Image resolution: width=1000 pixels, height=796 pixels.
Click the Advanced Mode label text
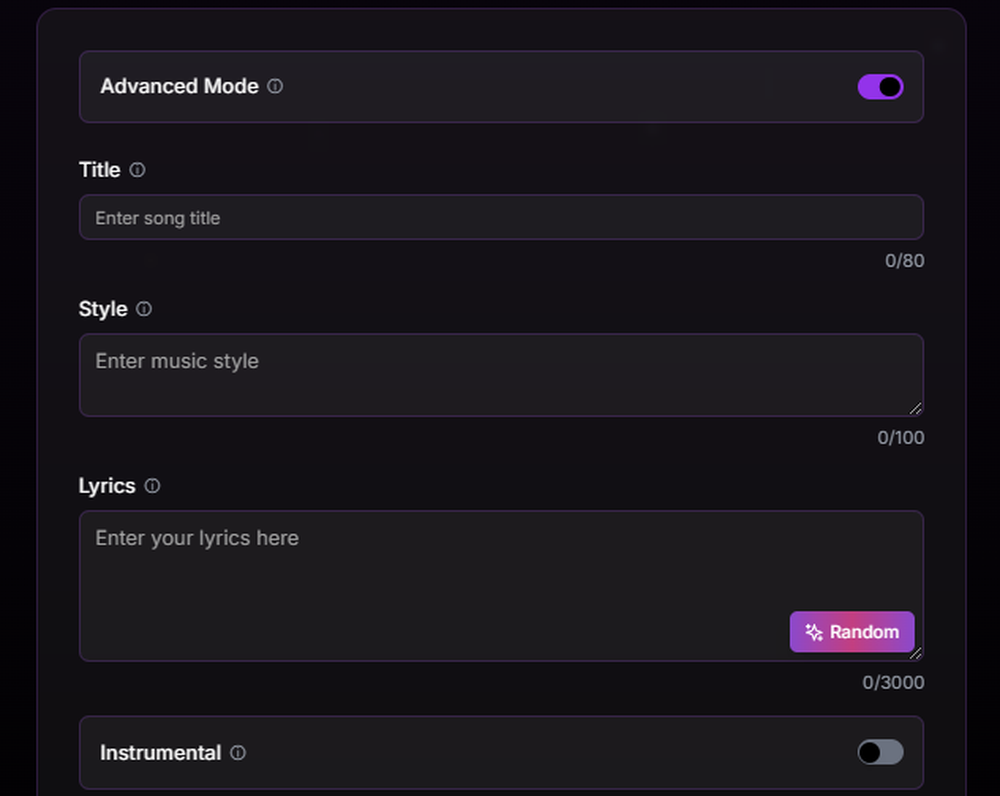pyautogui.click(x=179, y=86)
